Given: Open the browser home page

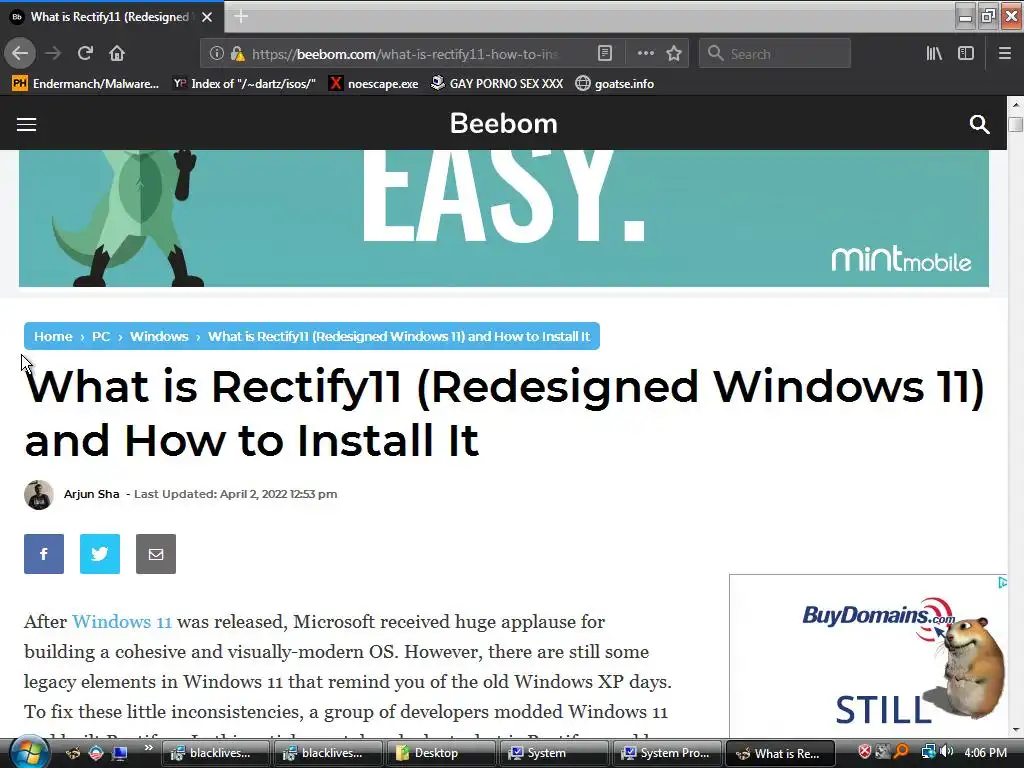Looking at the screenshot, I should pyautogui.click(x=117, y=53).
